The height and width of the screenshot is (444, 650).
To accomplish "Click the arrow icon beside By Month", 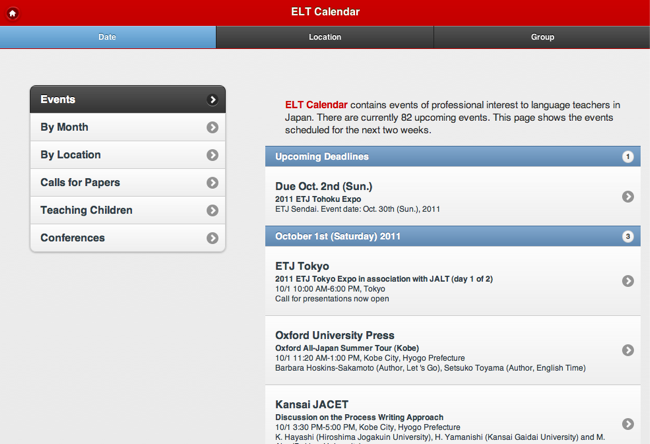I will pos(212,127).
